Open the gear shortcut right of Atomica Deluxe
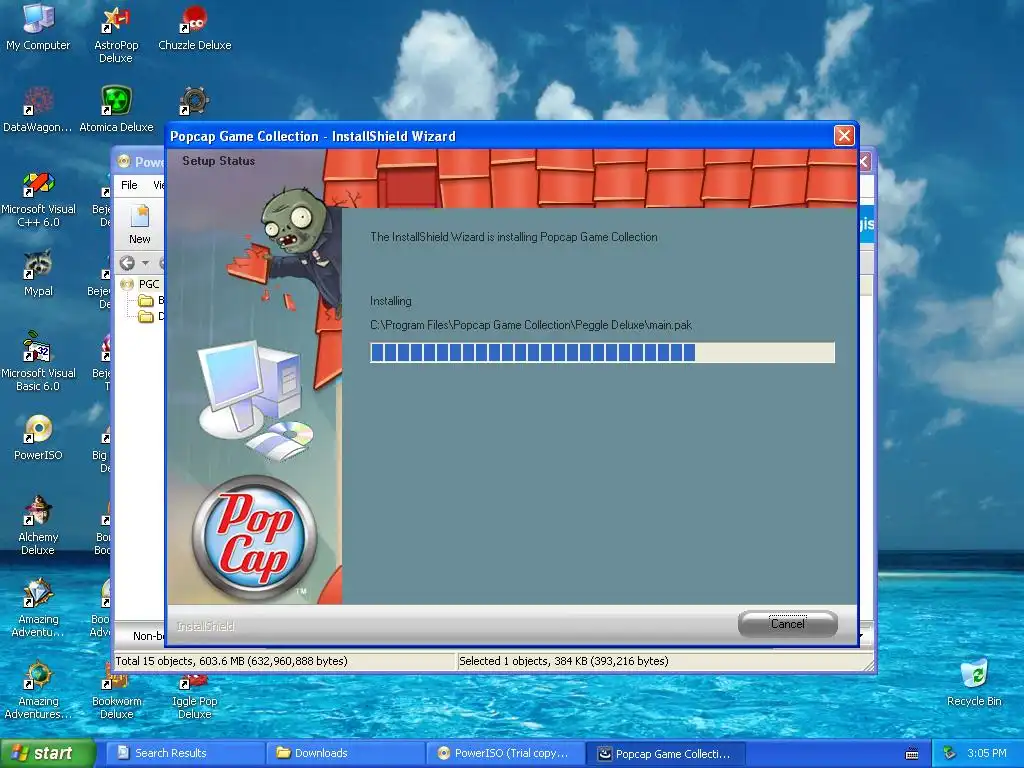This screenshot has width=1024, height=768. click(x=194, y=101)
